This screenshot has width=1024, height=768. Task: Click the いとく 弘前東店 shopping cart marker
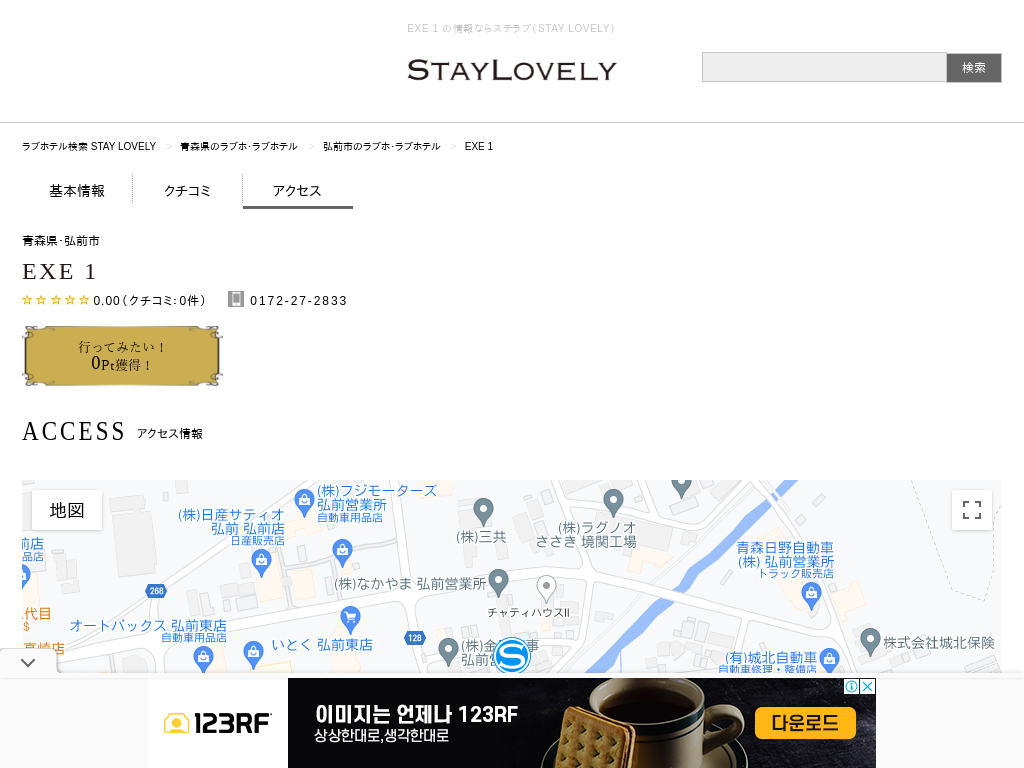[x=351, y=617]
